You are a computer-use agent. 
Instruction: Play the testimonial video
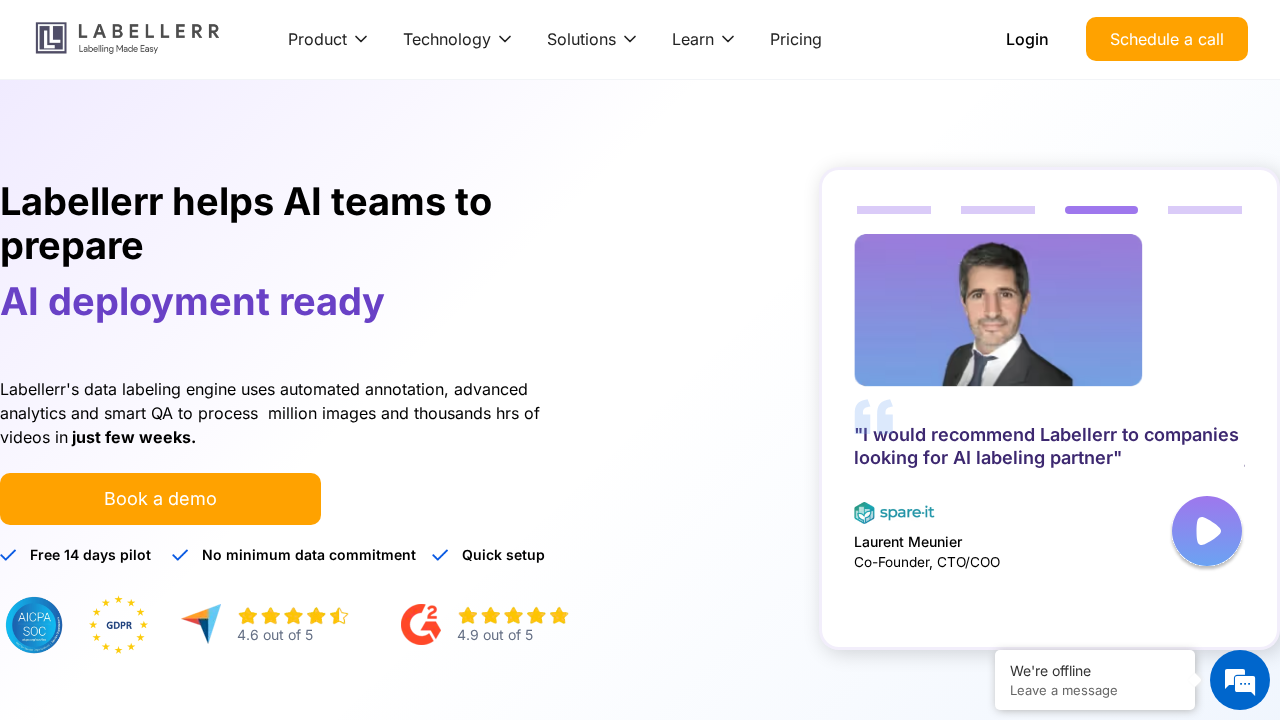point(1207,531)
